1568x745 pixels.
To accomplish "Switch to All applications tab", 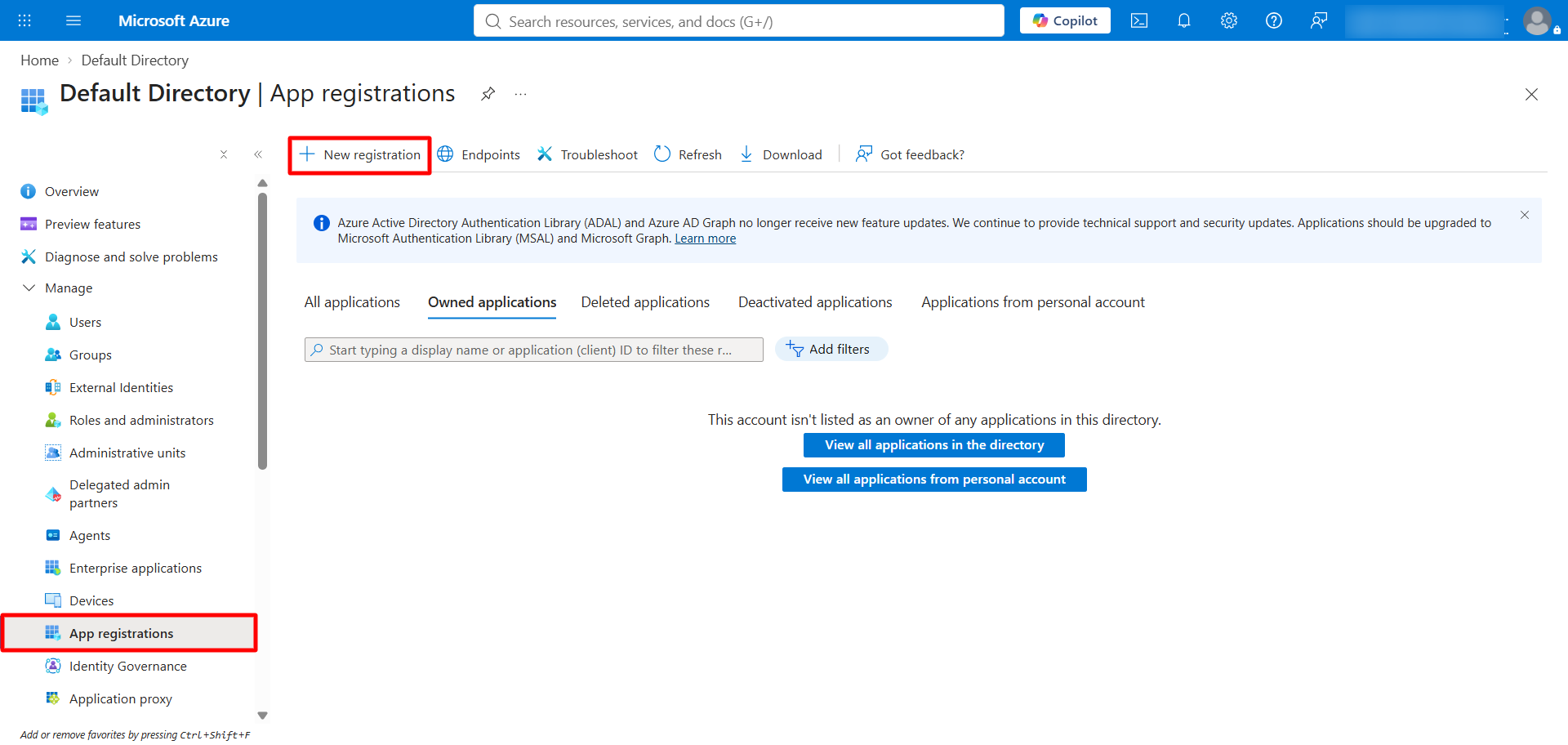I will pyautogui.click(x=352, y=302).
